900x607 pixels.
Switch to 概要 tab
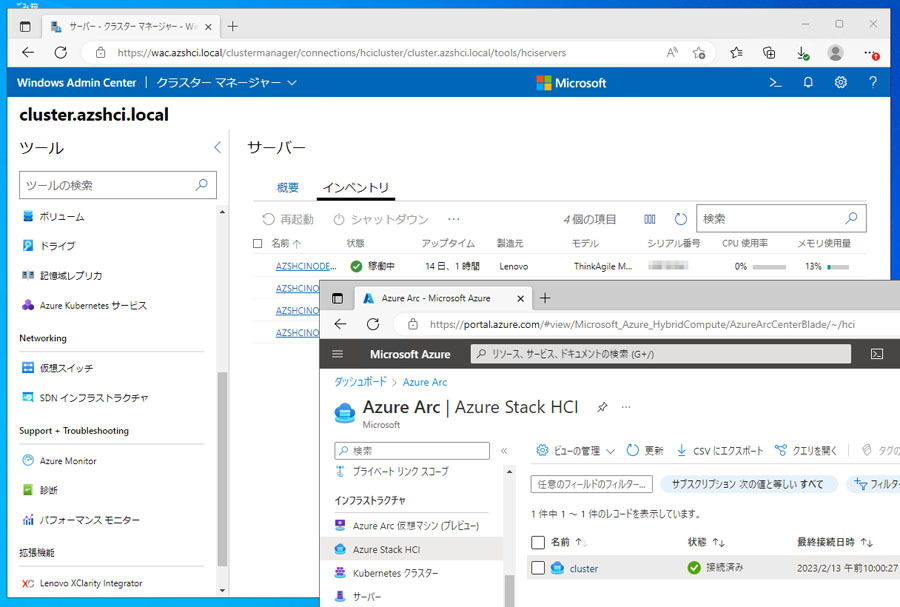(x=288, y=188)
